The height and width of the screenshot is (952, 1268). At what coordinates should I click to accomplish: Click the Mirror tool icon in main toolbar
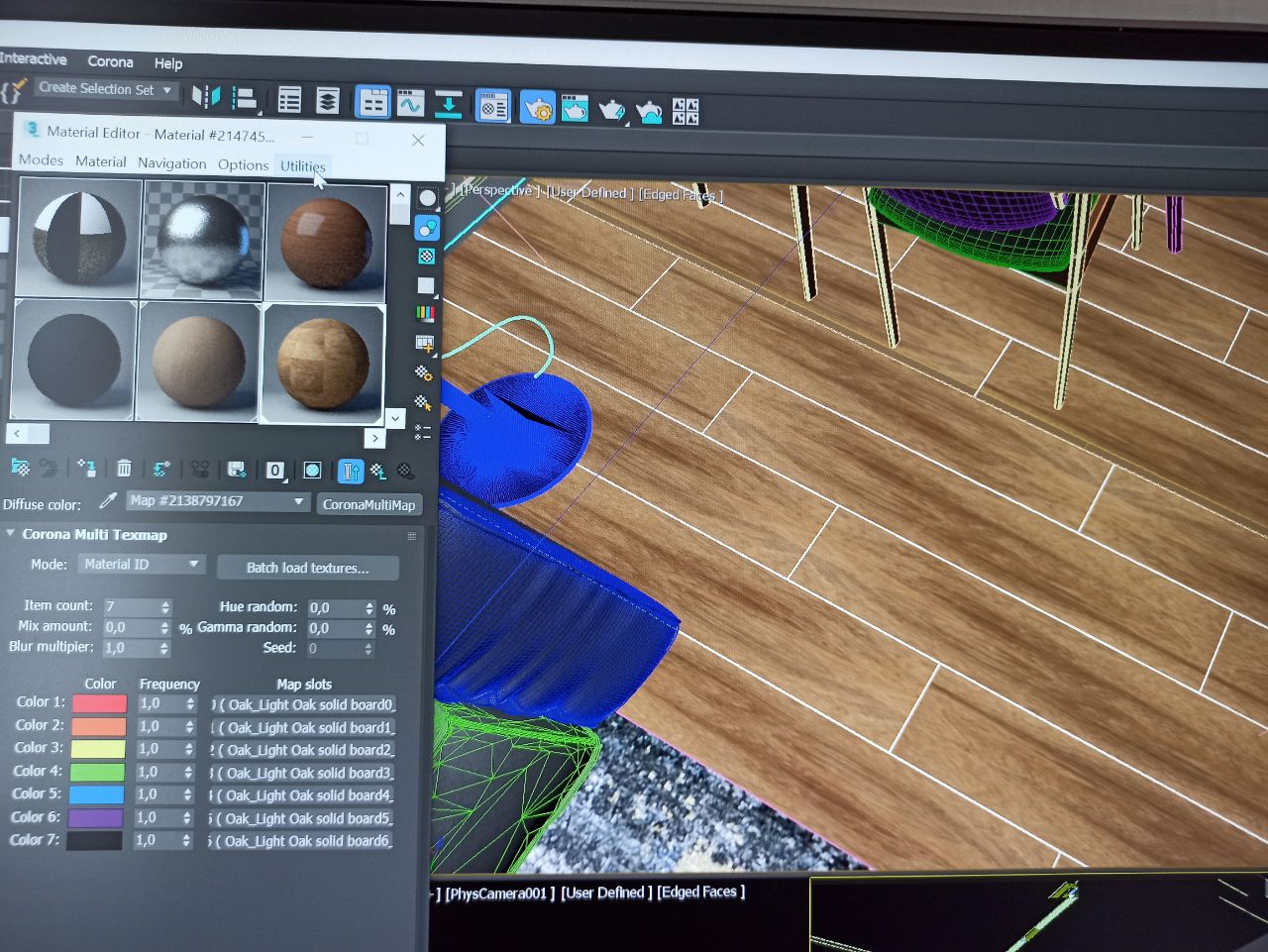[x=205, y=97]
